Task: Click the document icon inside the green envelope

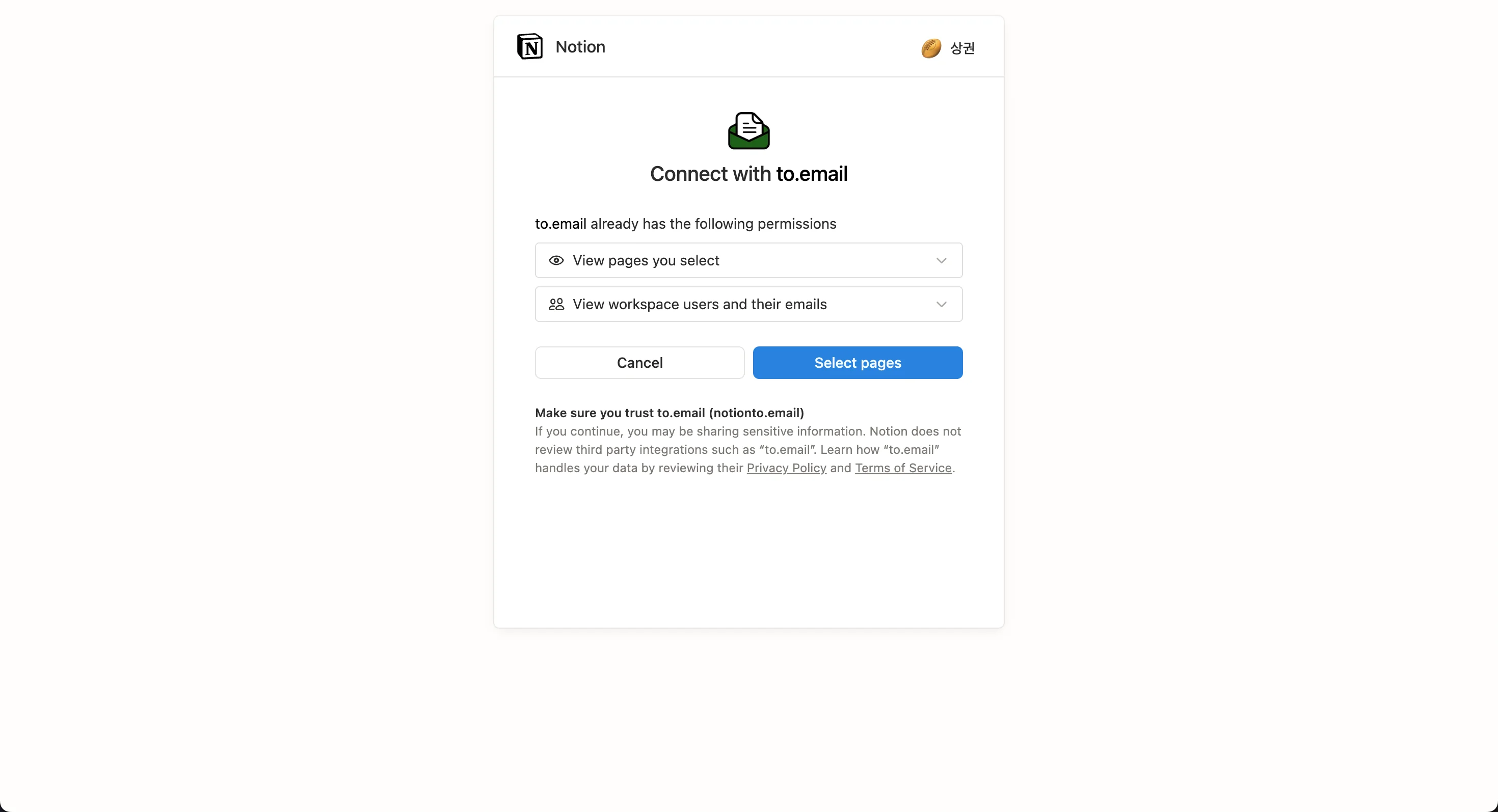Action: pos(748,124)
